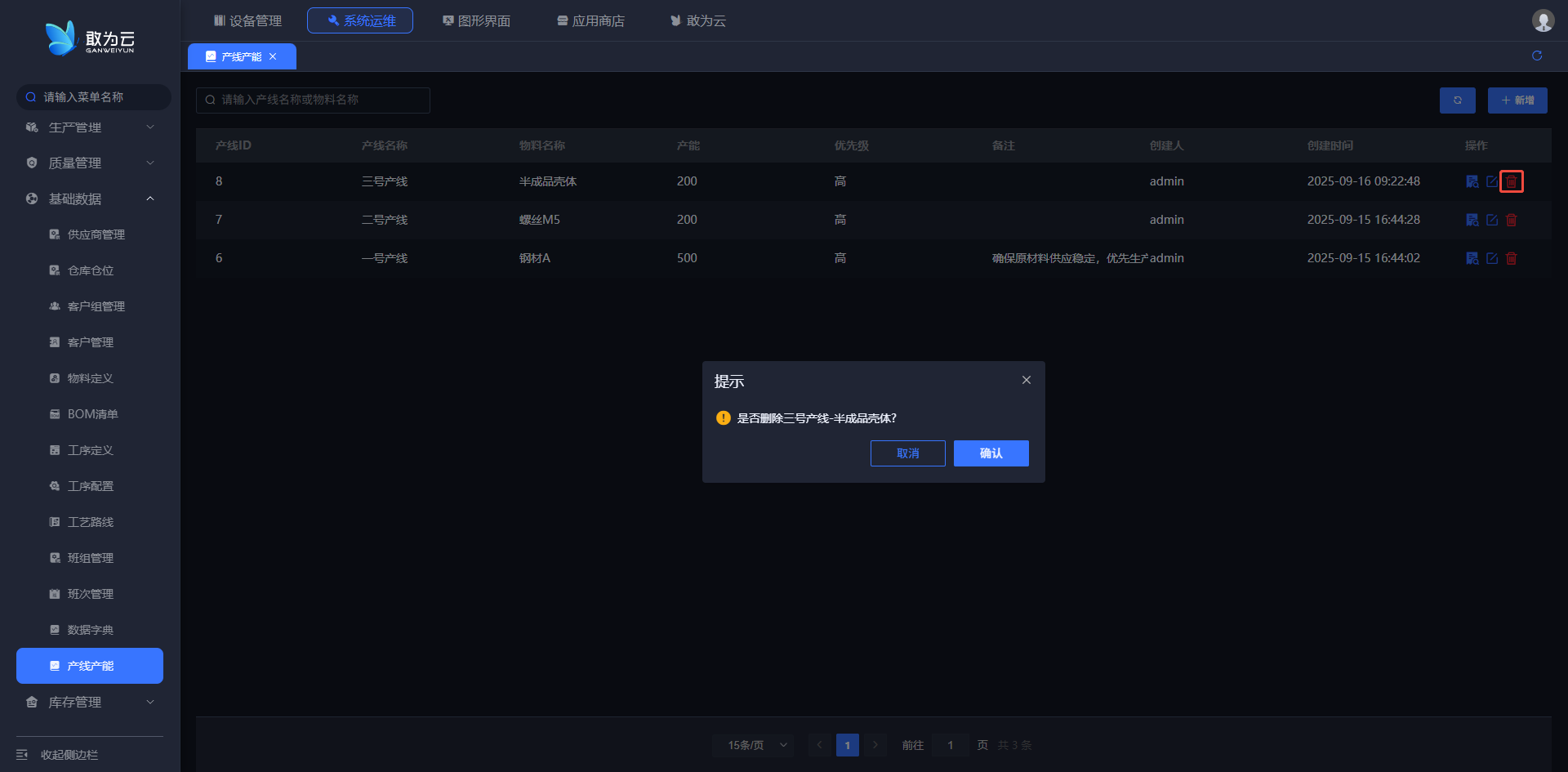Open the detail icon for 一号产线 row
The height and width of the screenshot is (772, 1568).
click(x=1472, y=258)
